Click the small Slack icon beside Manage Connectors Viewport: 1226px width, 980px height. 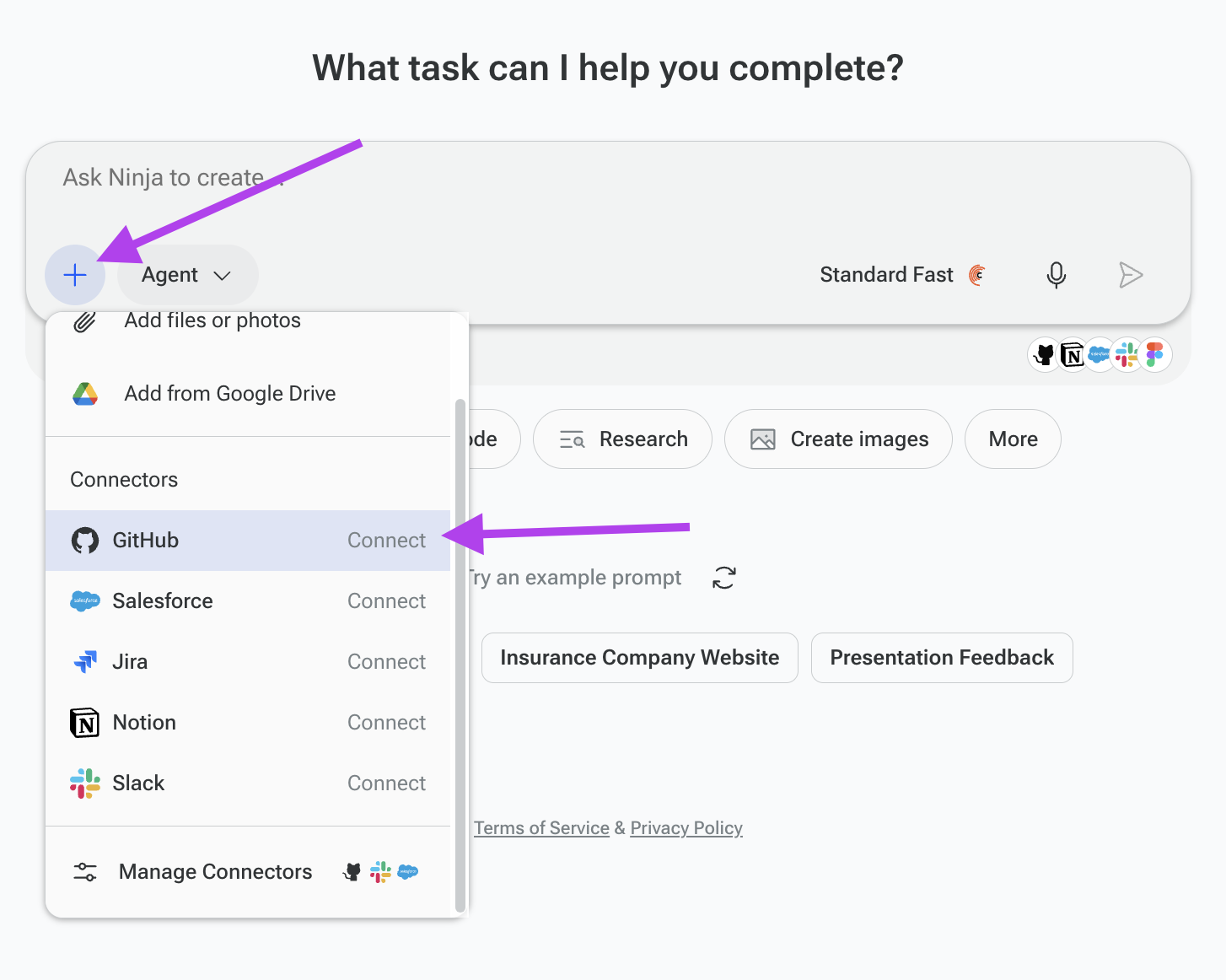(380, 872)
